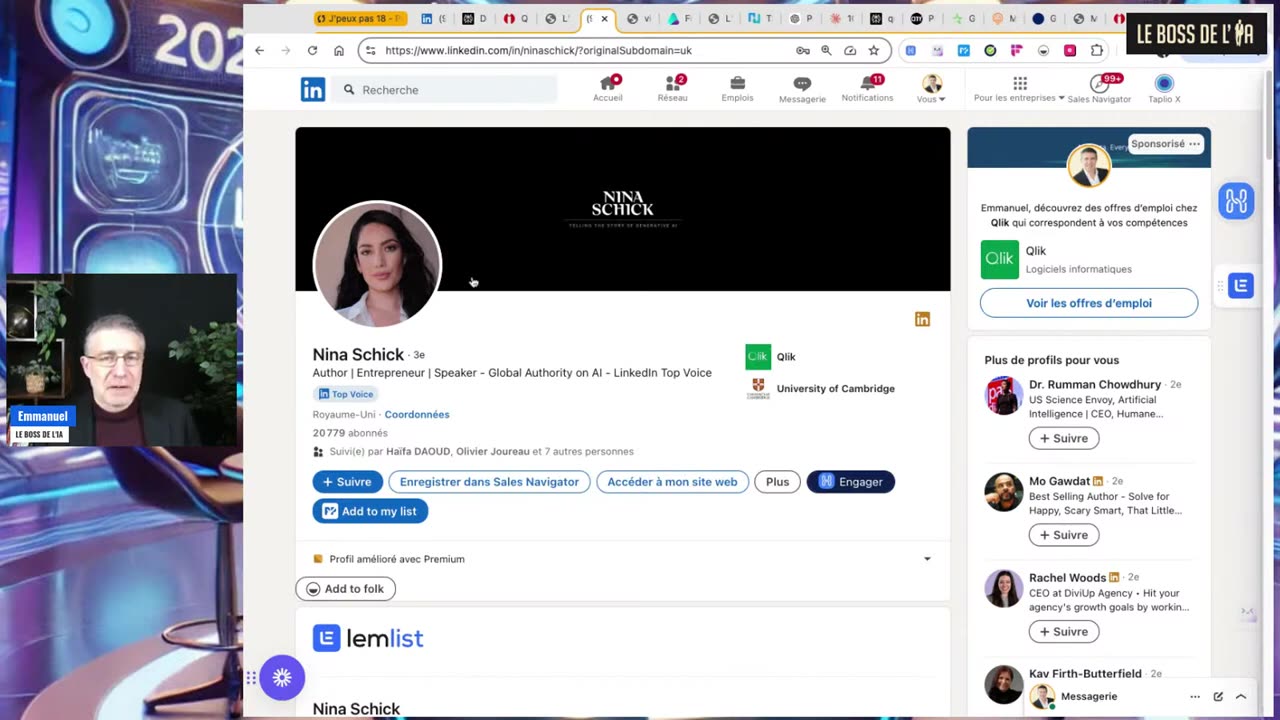Click the LinkedIn logo home icon
This screenshot has height=720, width=1280.
click(x=313, y=89)
